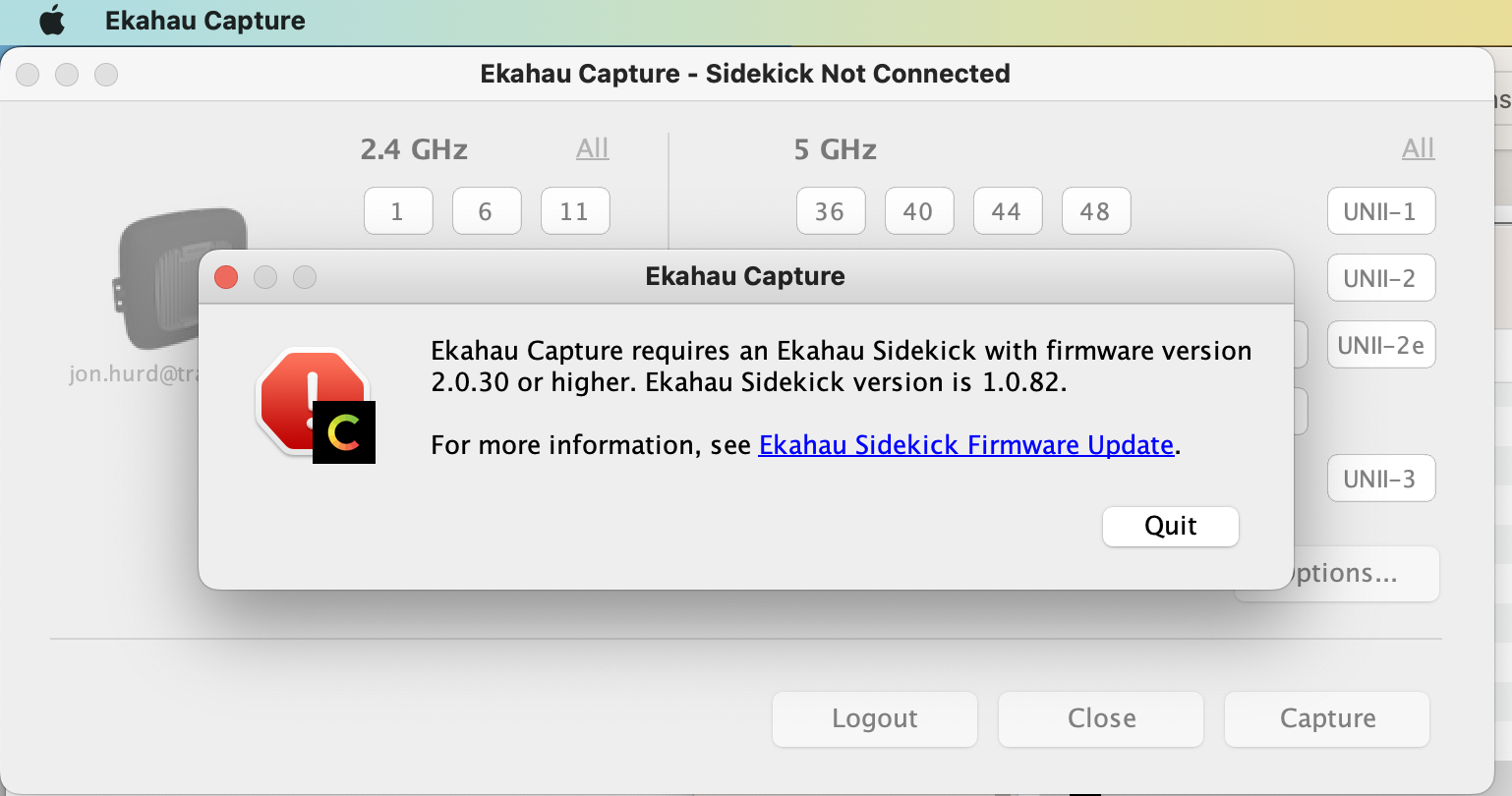Select 5 GHz channel 44

1007,211
